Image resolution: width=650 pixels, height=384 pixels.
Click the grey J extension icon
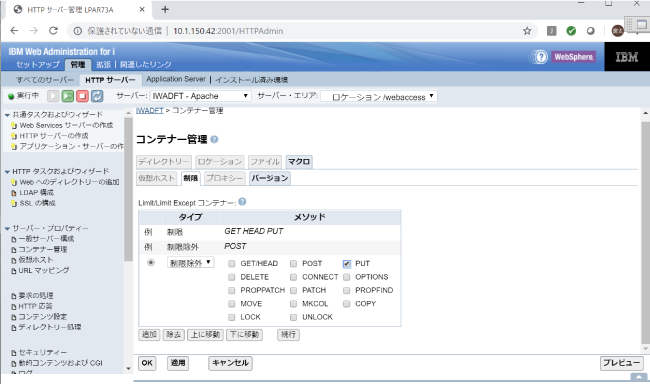[552, 31]
